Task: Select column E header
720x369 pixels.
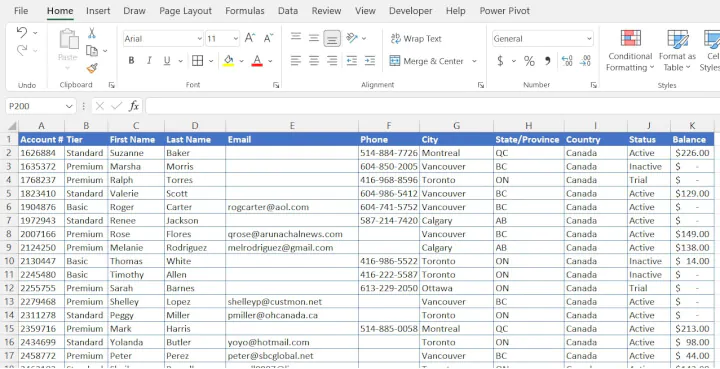Action: [292, 126]
